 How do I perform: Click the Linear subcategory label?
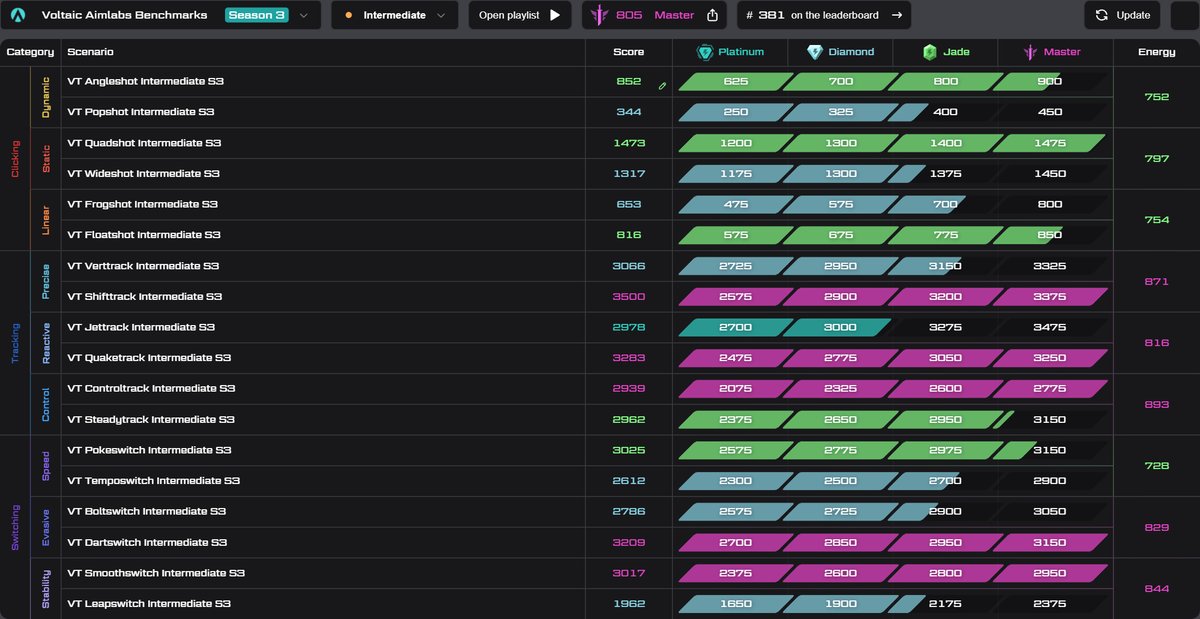click(x=46, y=220)
